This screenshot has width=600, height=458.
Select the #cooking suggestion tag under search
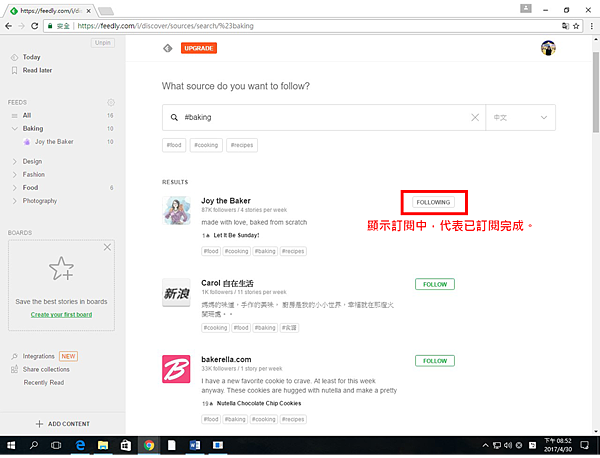coord(206,145)
